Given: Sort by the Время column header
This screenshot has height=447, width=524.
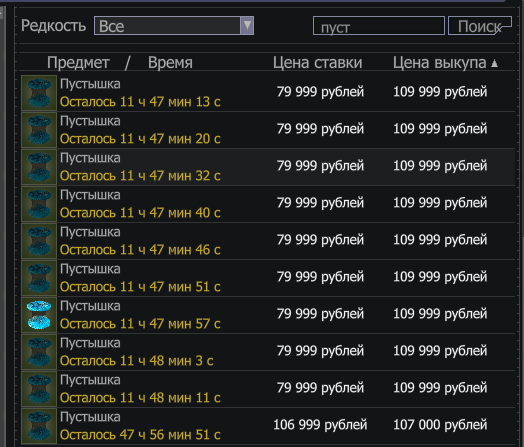Looking at the screenshot, I should (x=170, y=63).
